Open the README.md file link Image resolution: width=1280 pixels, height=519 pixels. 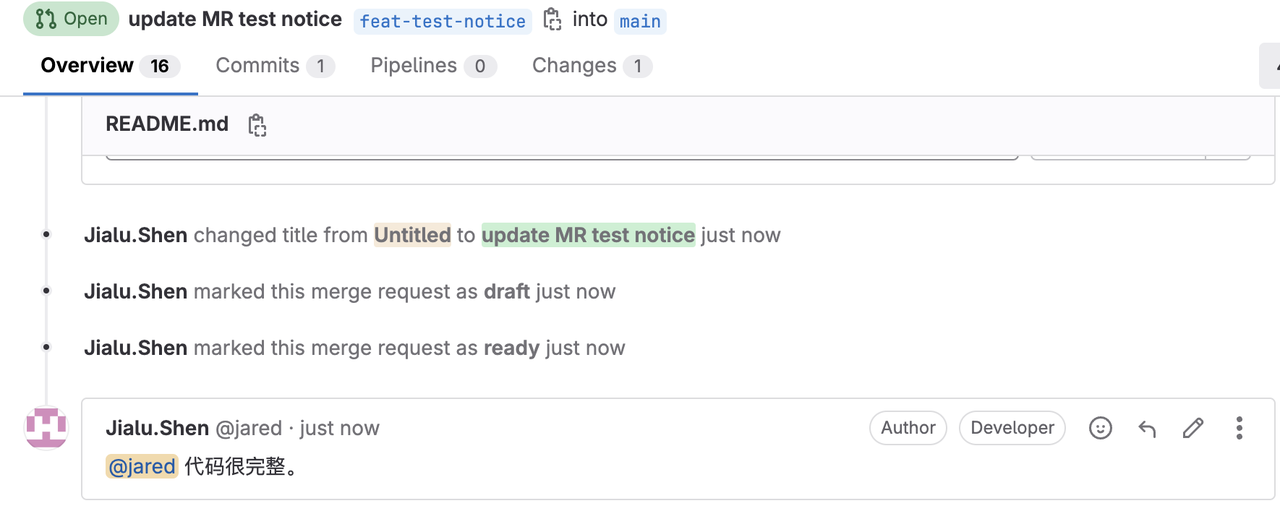click(167, 125)
